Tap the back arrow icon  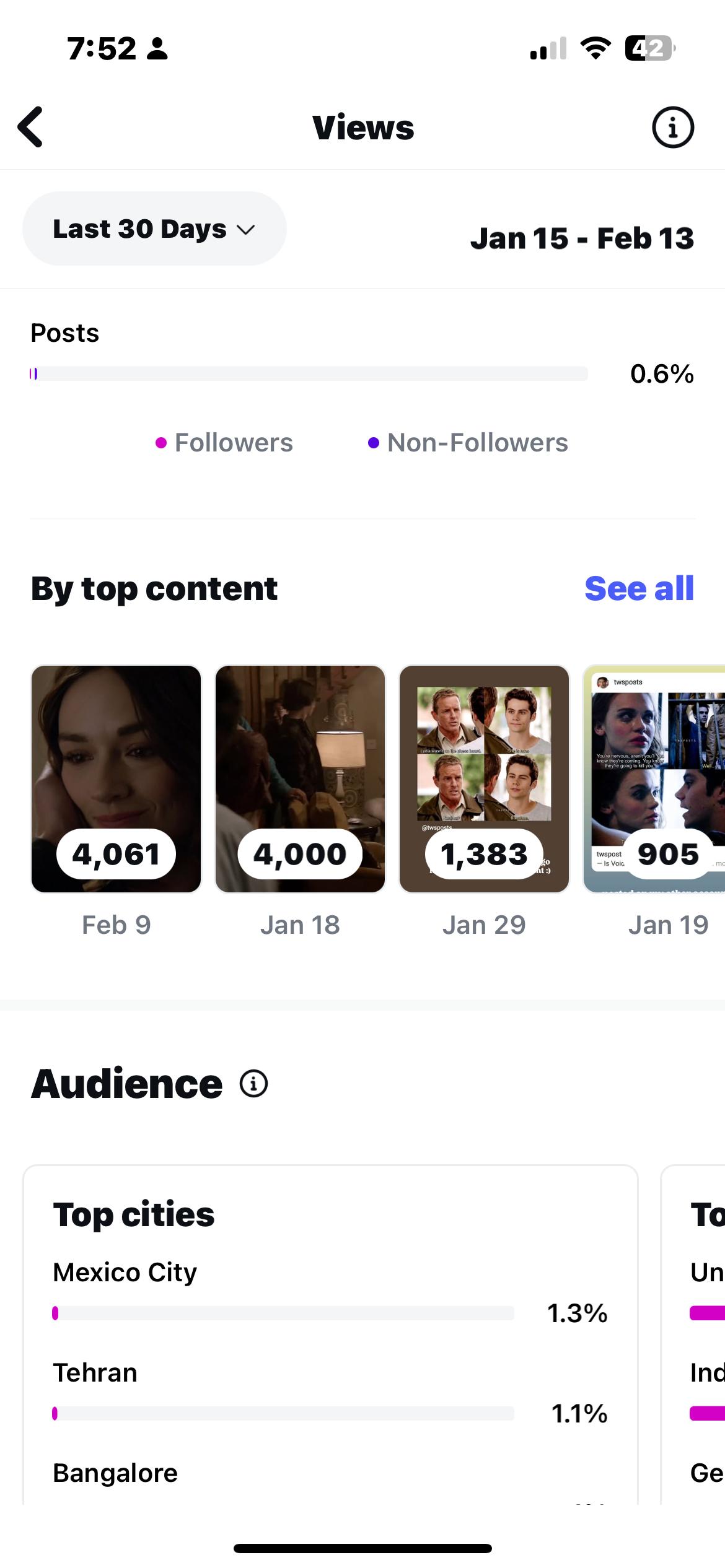31,127
